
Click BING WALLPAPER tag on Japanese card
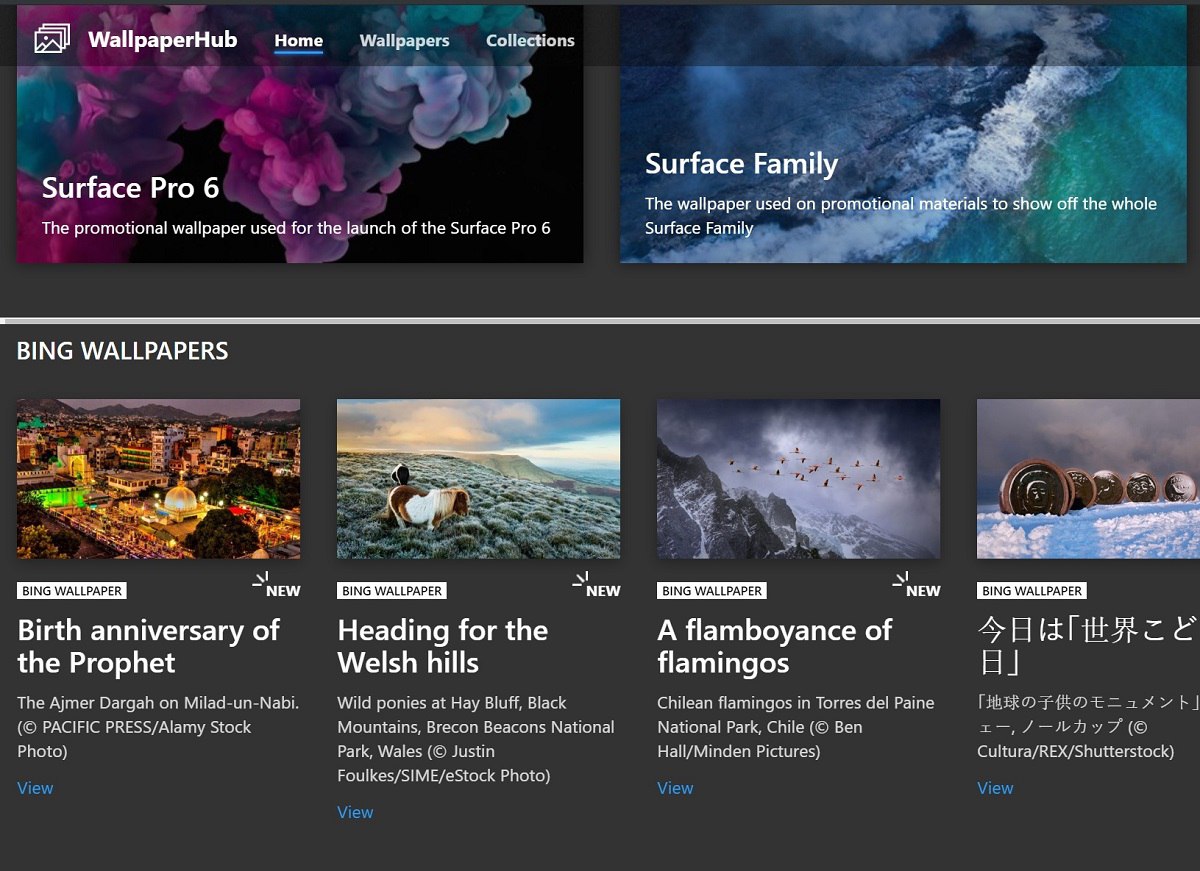(1032, 591)
